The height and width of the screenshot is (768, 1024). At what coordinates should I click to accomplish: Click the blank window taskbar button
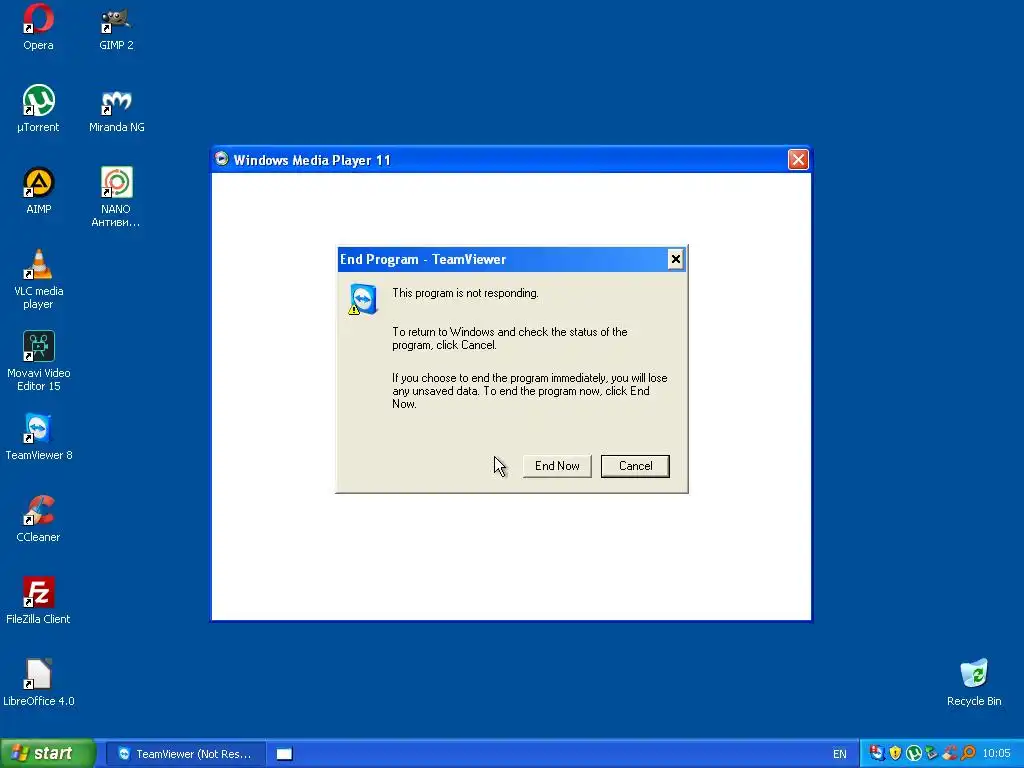pos(284,754)
